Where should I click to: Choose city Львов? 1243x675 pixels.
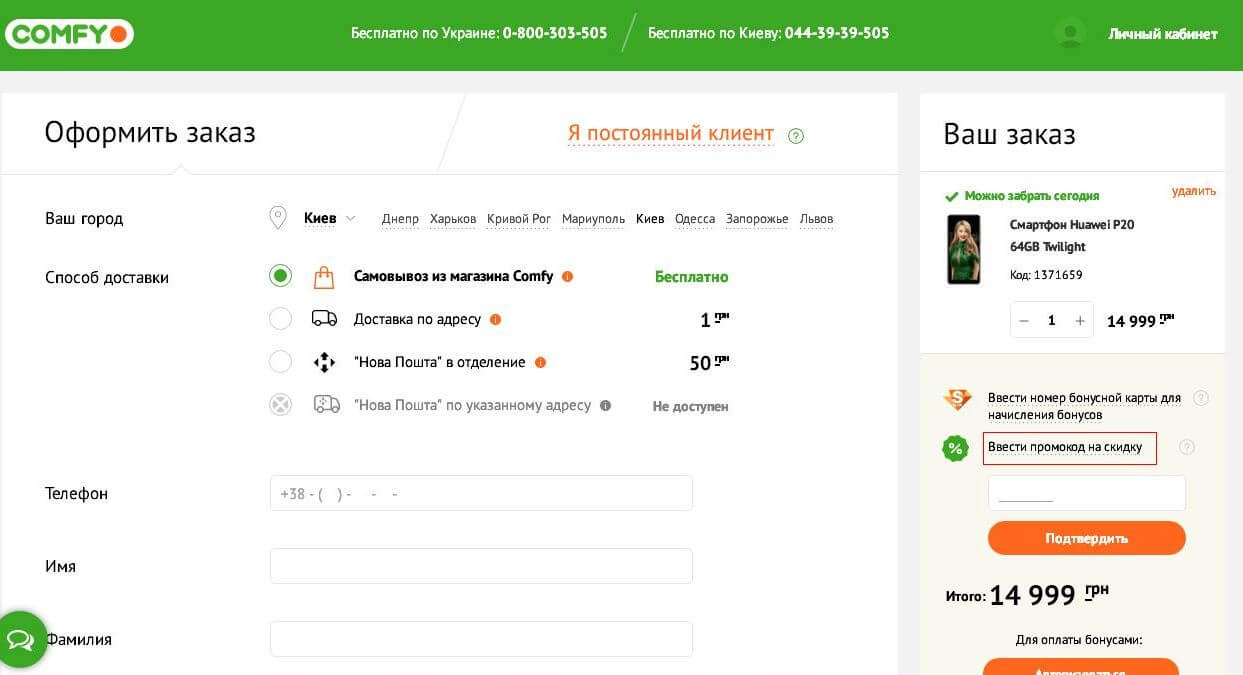pyautogui.click(x=816, y=219)
